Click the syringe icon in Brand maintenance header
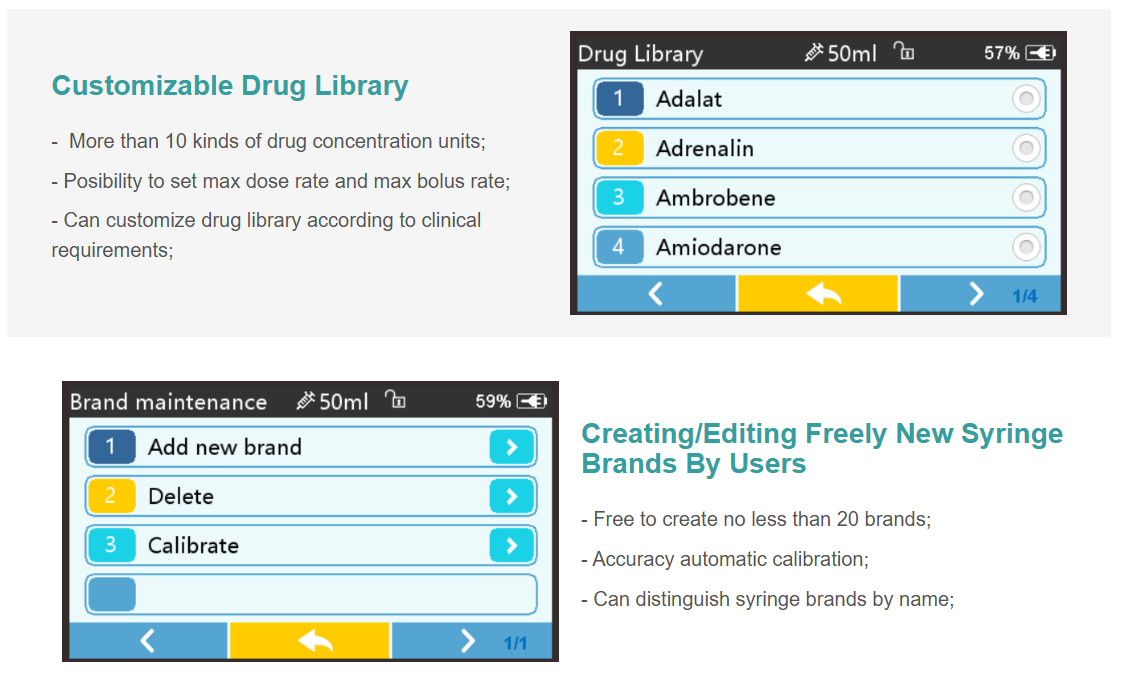 pyautogui.click(x=306, y=400)
